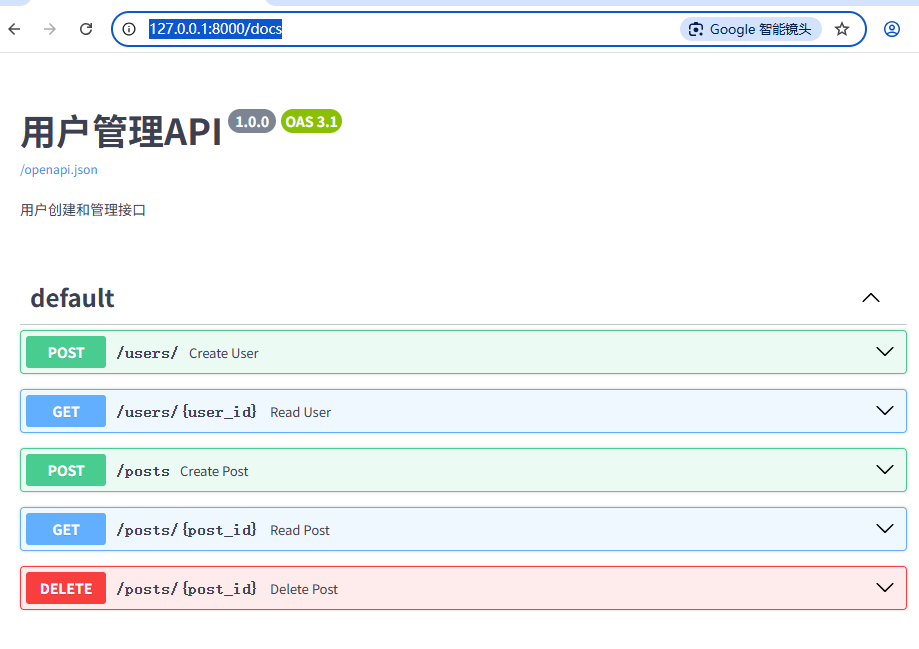Click the site information icon in address bar
This screenshot has width=919, height=649.
click(129, 29)
